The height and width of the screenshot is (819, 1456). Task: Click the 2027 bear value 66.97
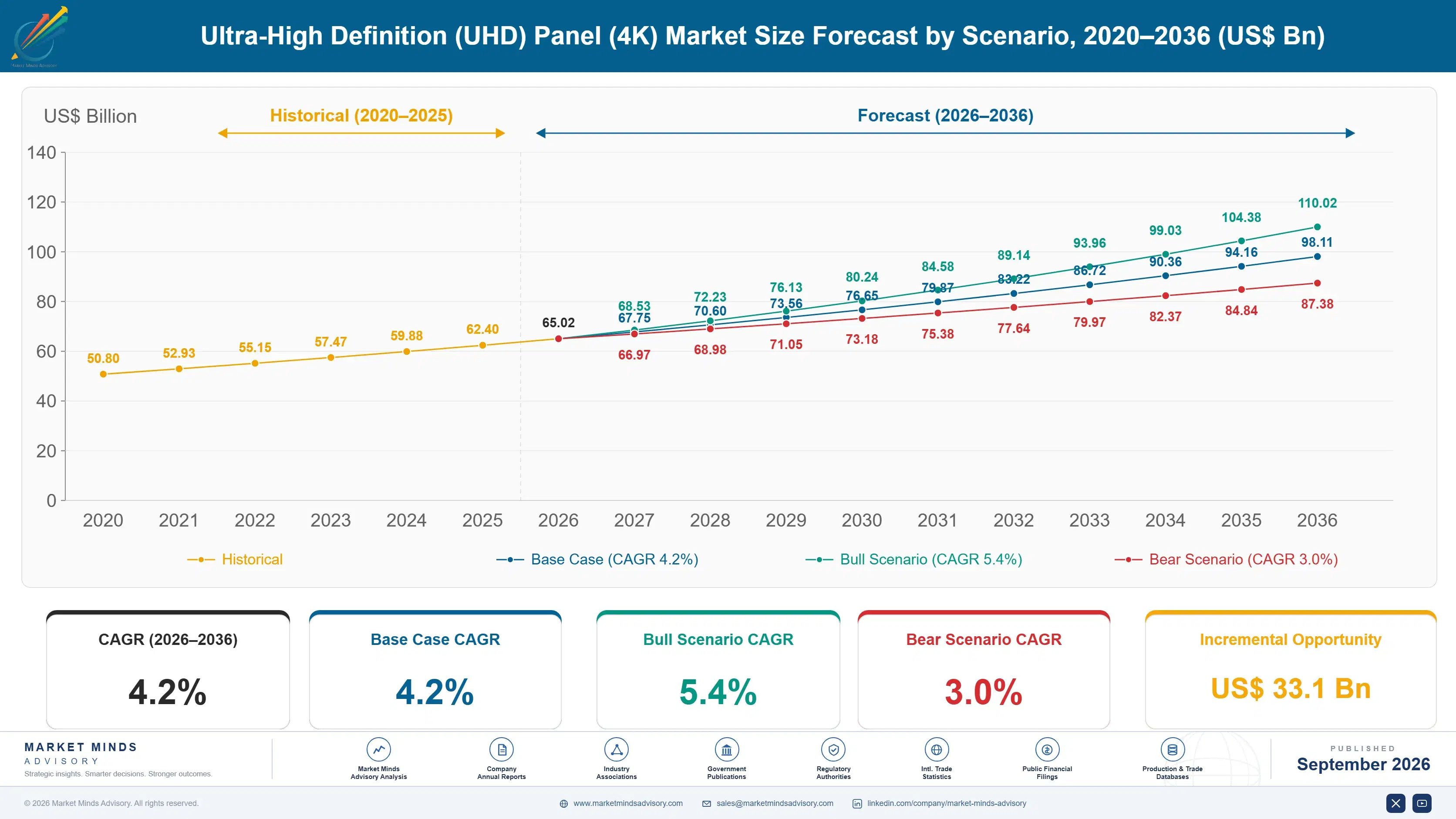(x=634, y=355)
